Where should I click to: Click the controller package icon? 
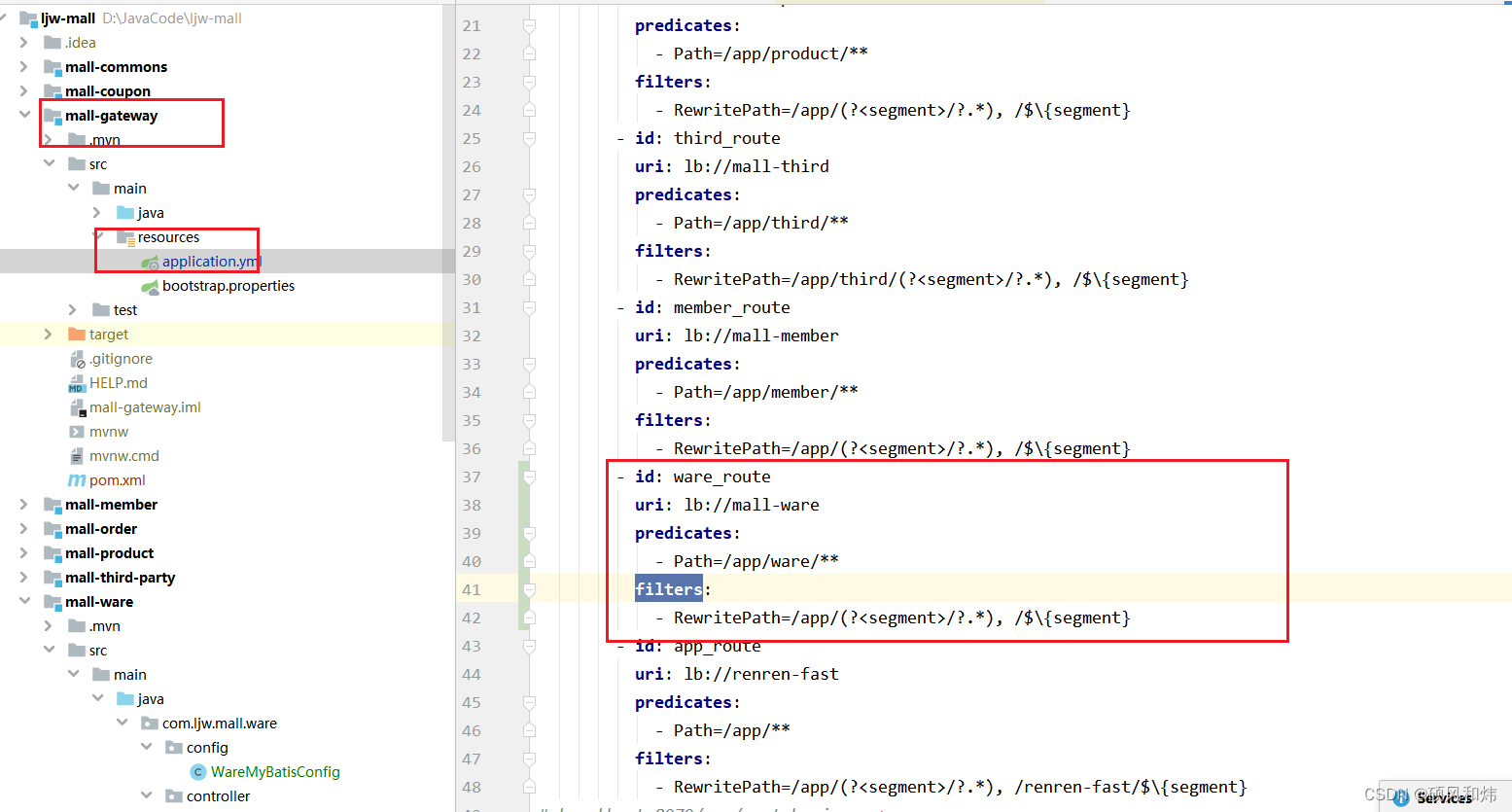tap(174, 796)
